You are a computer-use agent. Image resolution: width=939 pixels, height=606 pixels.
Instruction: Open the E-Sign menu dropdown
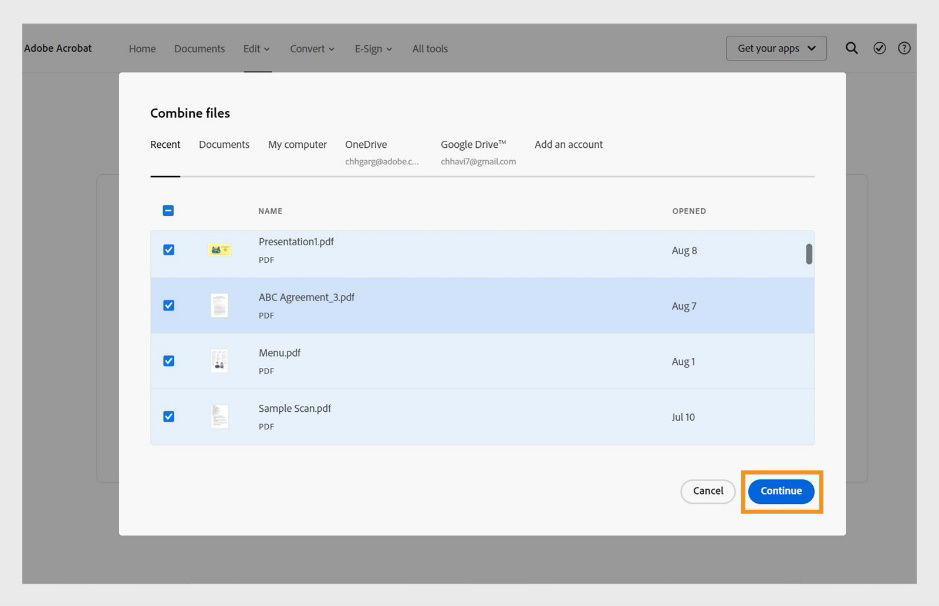coord(373,48)
